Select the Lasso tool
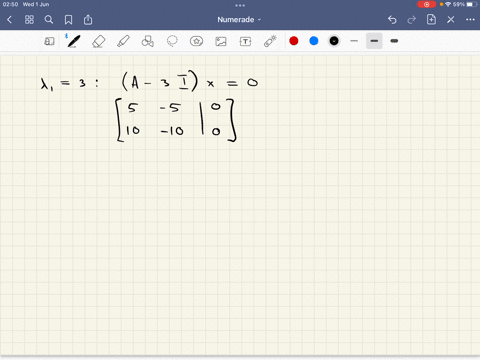Image resolution: width=480 pixels, height=360 pixels. point(172,41)
